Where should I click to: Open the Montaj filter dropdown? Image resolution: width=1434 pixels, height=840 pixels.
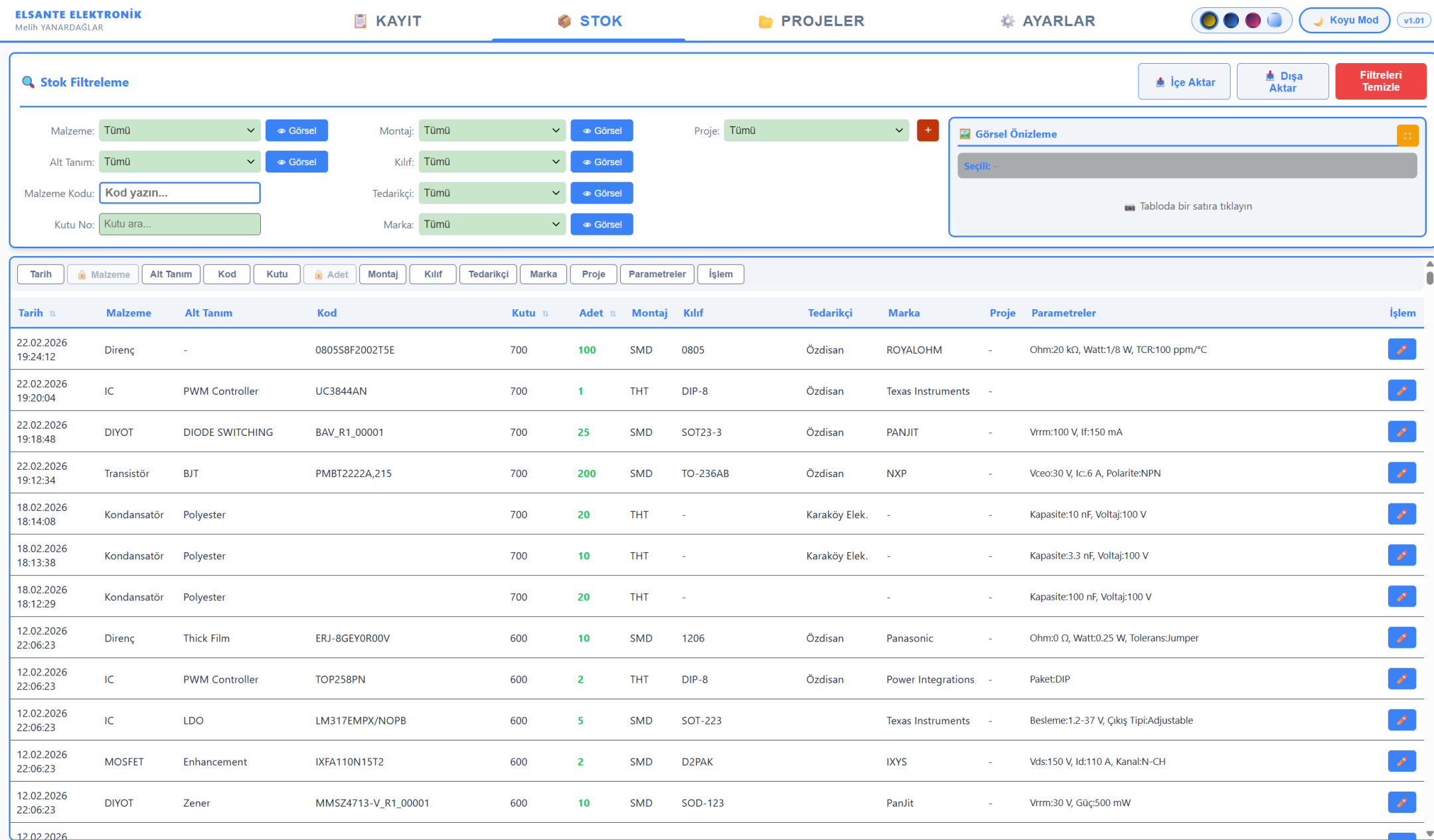click(491, 131)
